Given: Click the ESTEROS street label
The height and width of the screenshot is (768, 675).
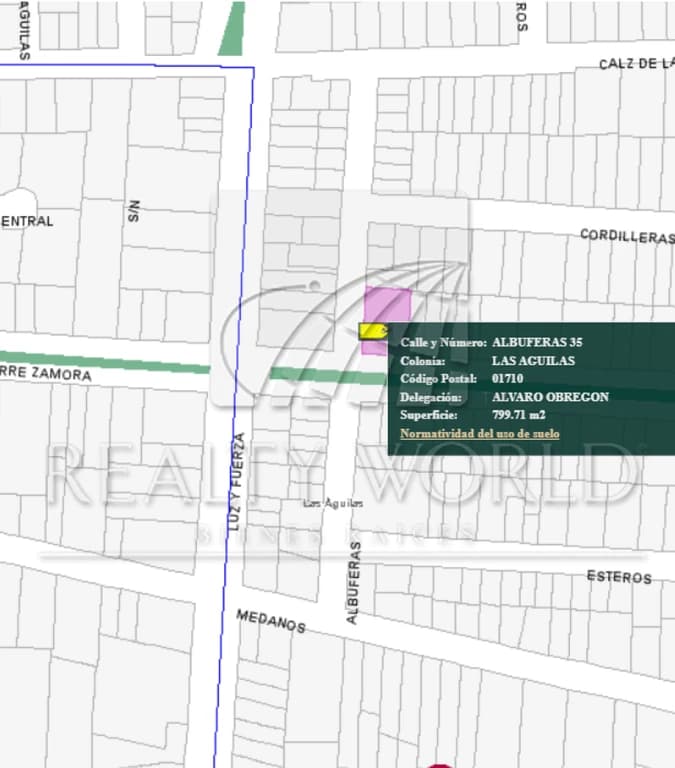Looking at the screenshot, I should (619, 577).
